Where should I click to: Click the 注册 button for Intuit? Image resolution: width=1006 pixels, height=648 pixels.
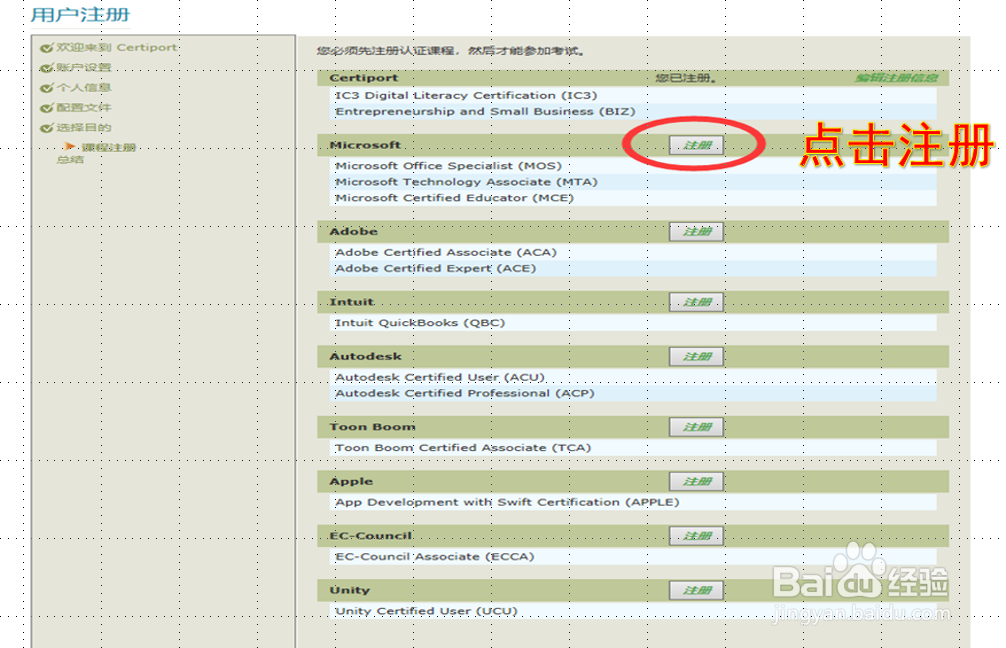(696, 302)
